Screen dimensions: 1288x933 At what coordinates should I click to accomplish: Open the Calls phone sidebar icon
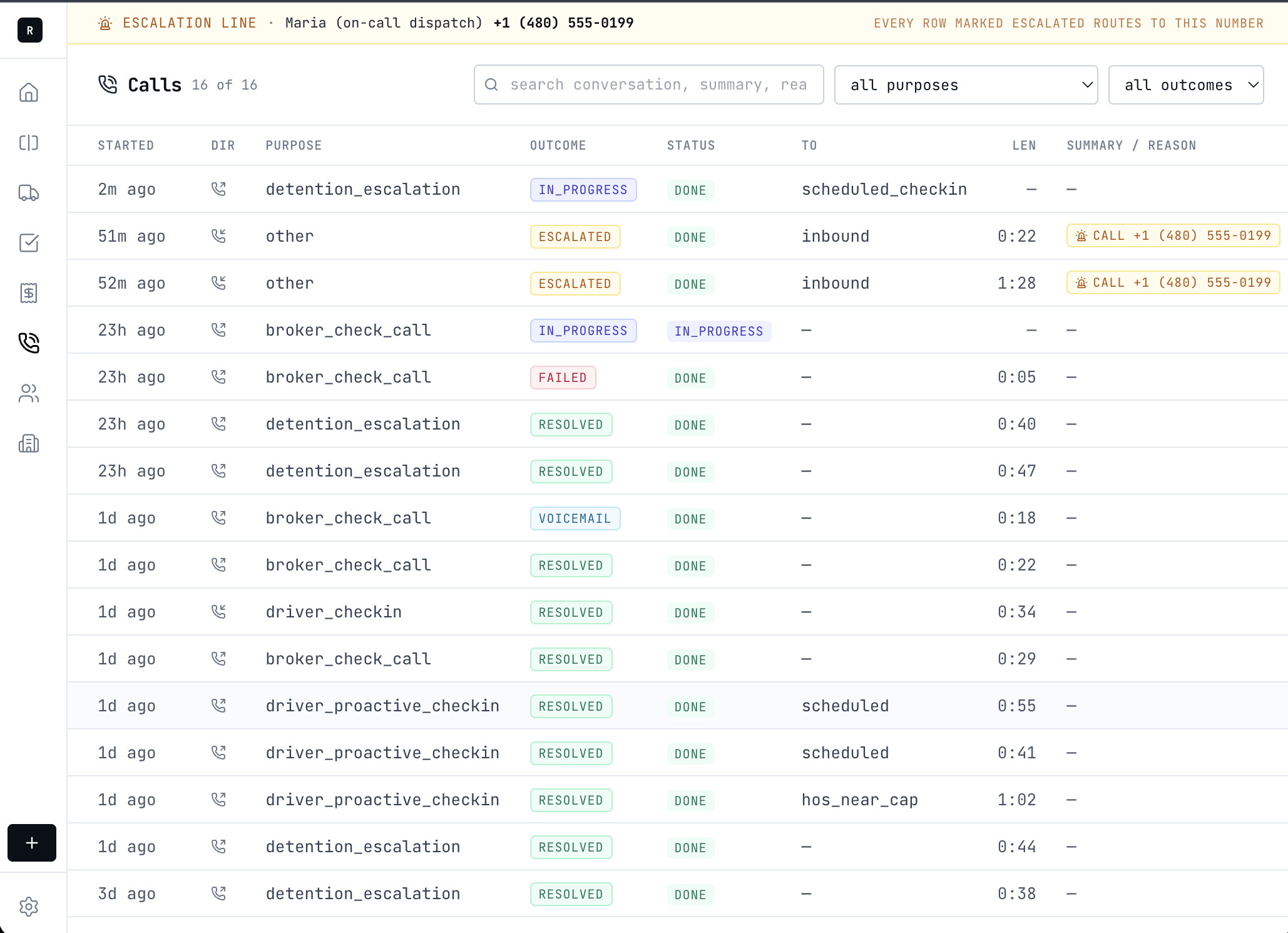click(x=29, y=343)
